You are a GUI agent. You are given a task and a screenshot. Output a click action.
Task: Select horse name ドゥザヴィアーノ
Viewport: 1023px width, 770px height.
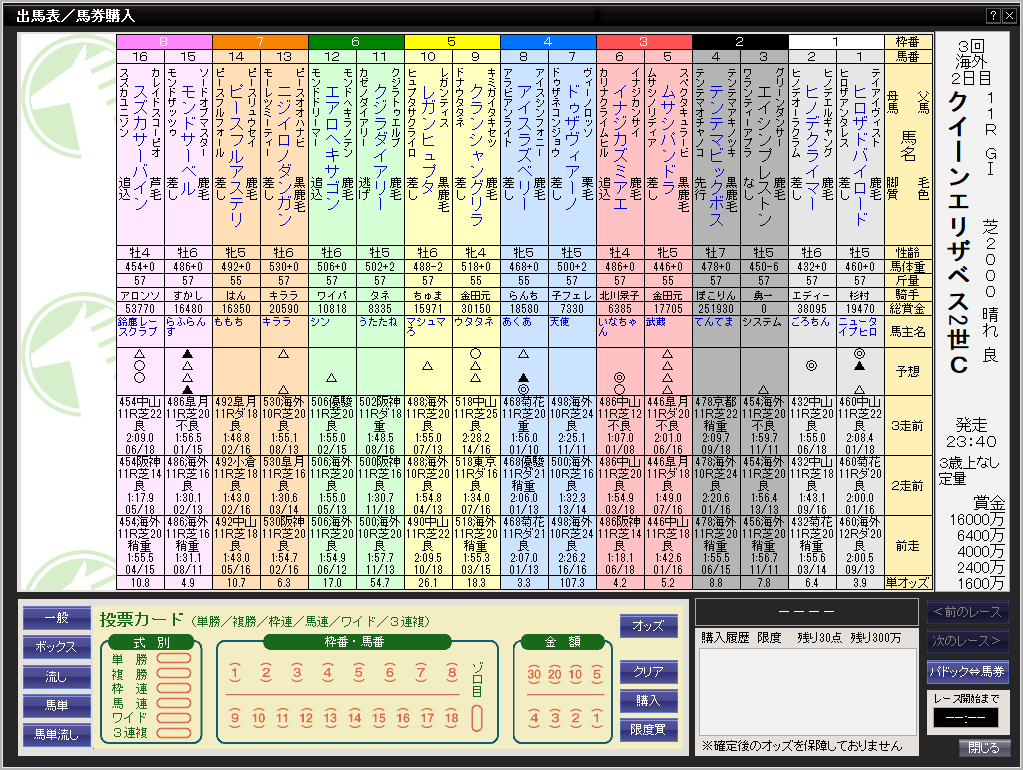click(x=572, y=147)
